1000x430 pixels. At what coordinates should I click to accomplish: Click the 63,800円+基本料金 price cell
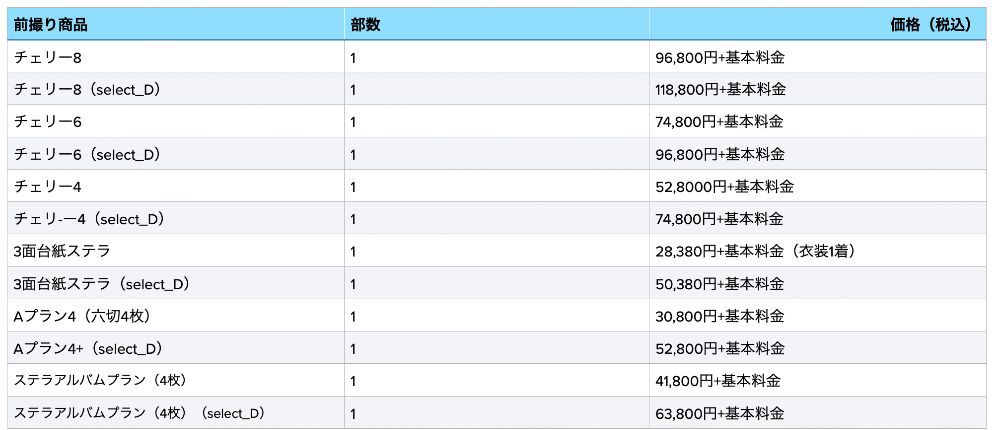click(x=720, y=413)
